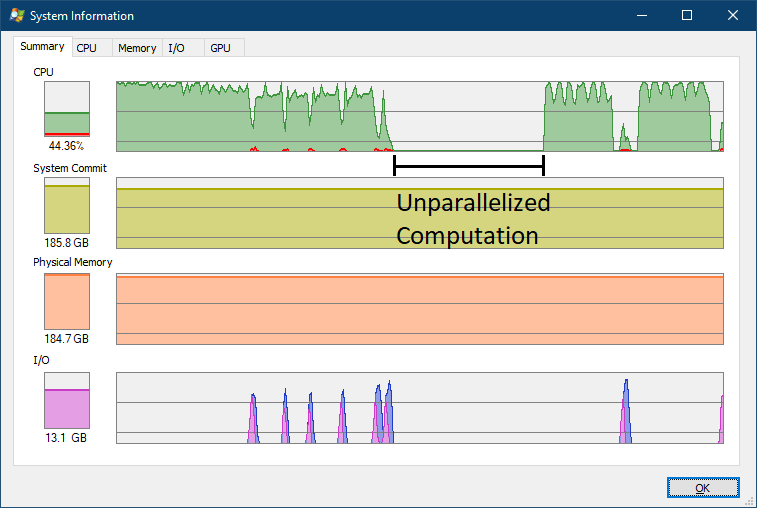Click the Physical Memory mini gauge
757x508 pixels.
tap(67, 301)
